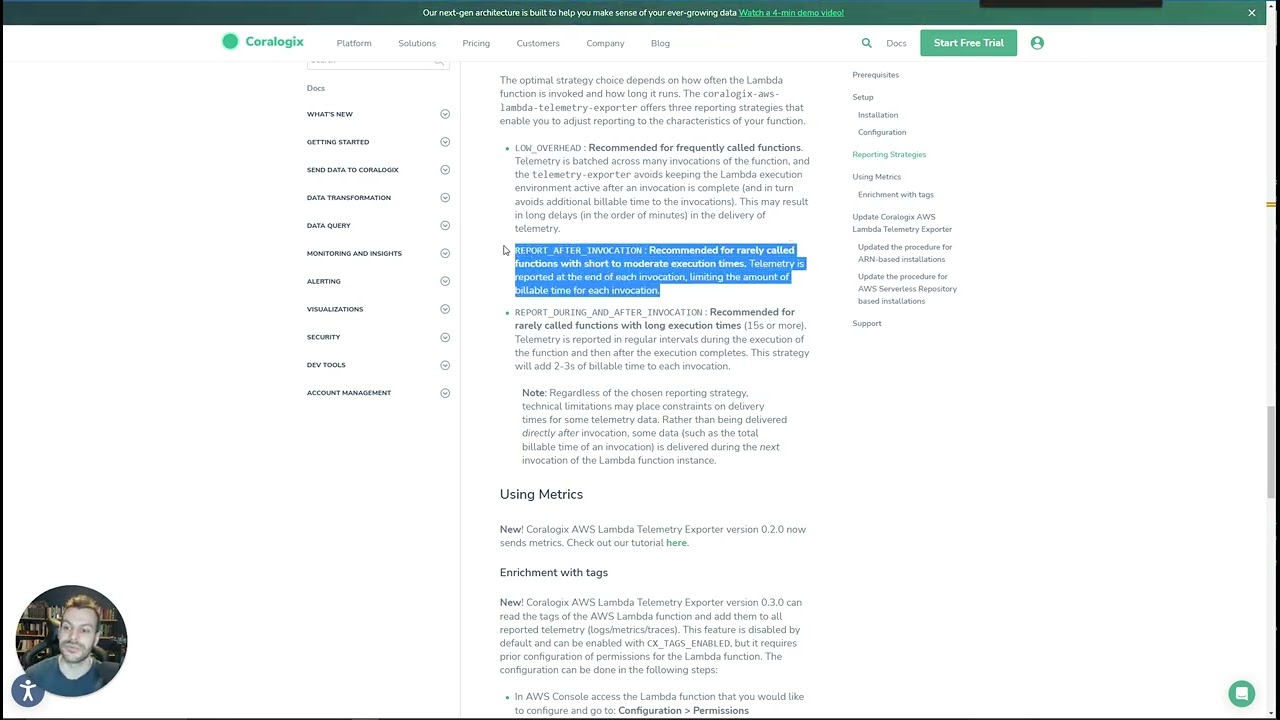Expand the Dev Tools section
This screenshot has width=1280, height=720.
(x=445, y=365)
